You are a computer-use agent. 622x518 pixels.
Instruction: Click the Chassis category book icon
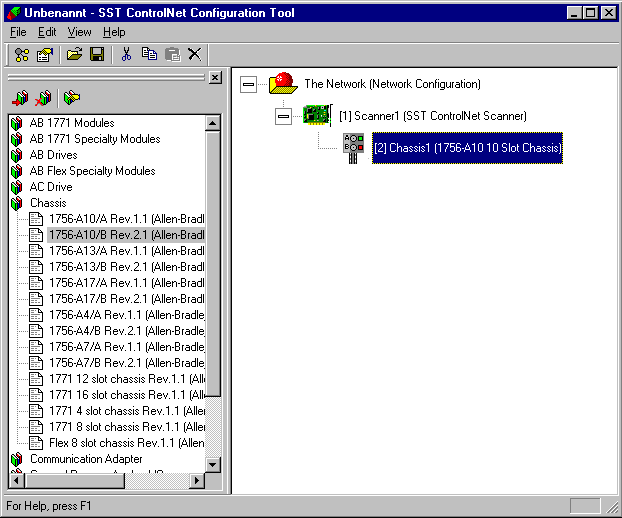pyautogui.click(x=17, y=203)
